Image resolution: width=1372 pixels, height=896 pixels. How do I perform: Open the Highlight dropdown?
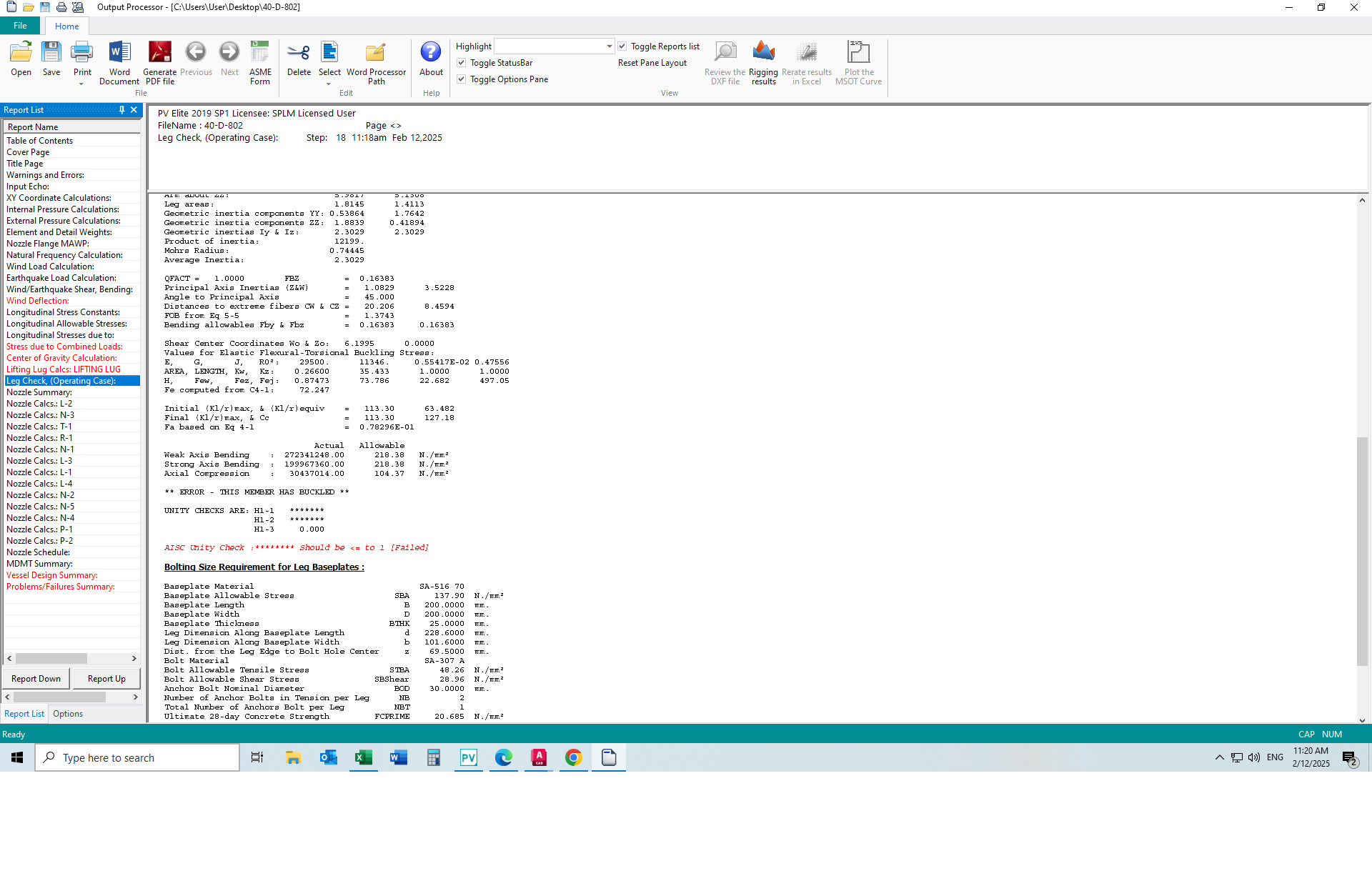tap(609, 46)
